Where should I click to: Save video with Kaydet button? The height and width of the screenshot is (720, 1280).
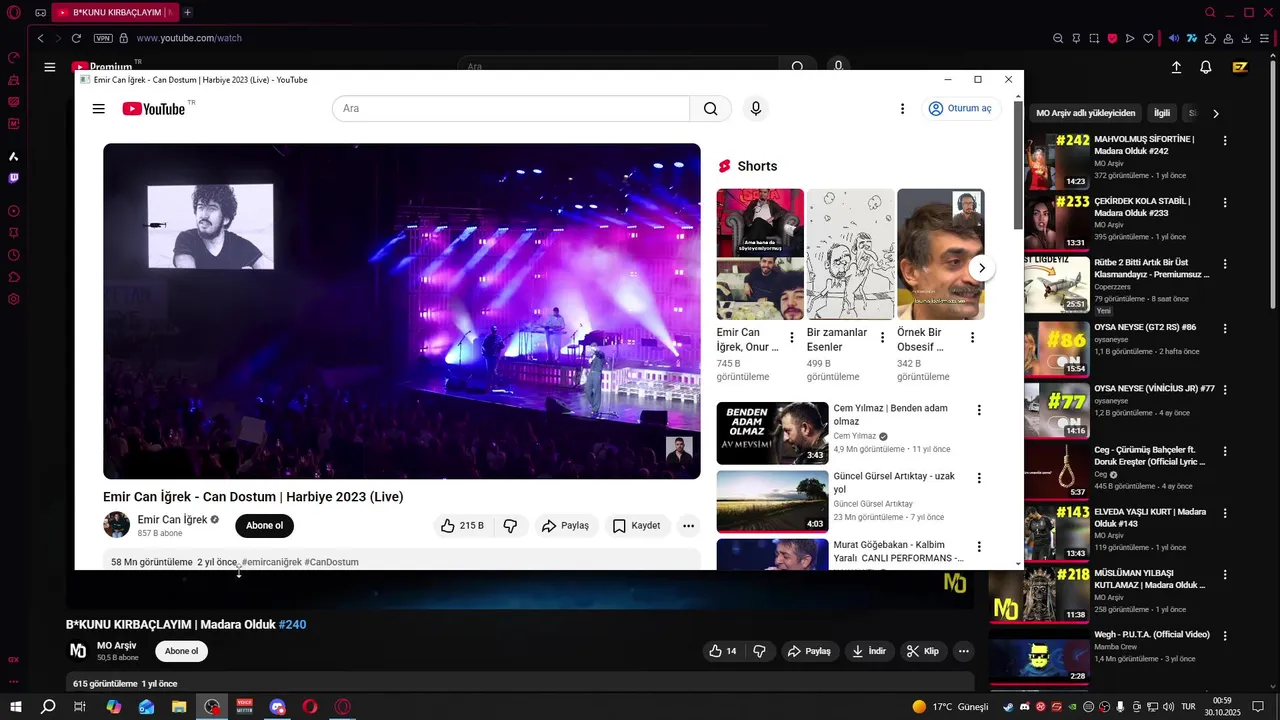point(636,525)
